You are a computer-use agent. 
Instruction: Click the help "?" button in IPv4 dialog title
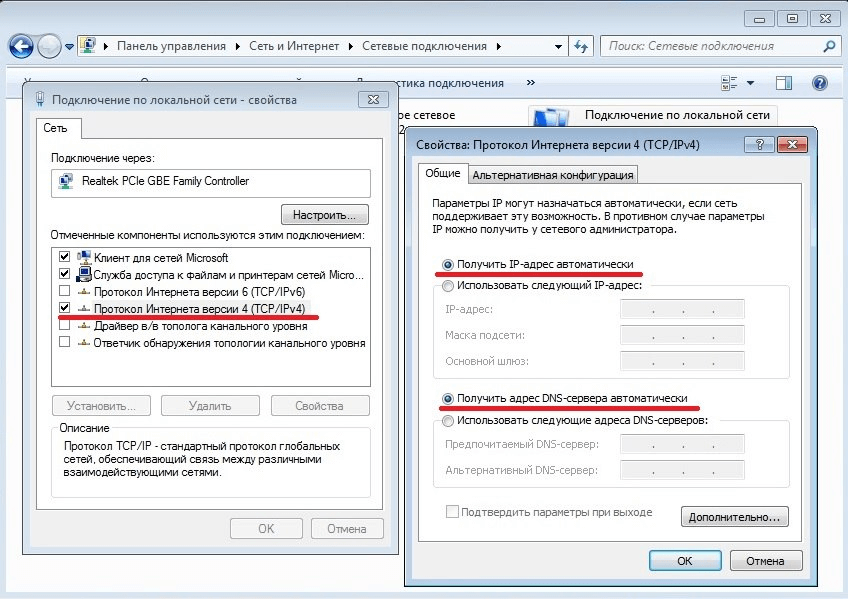pyautogui.click(x=753, y=145)
